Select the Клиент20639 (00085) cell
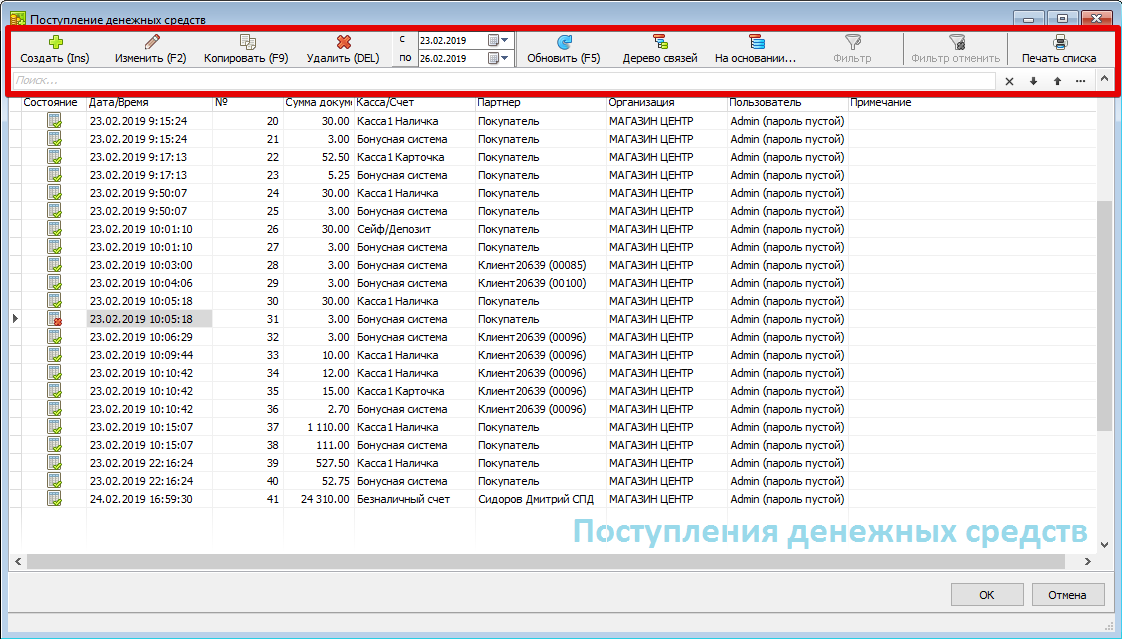This screenshot has width=1126, height=639. [x=541, y=265]
